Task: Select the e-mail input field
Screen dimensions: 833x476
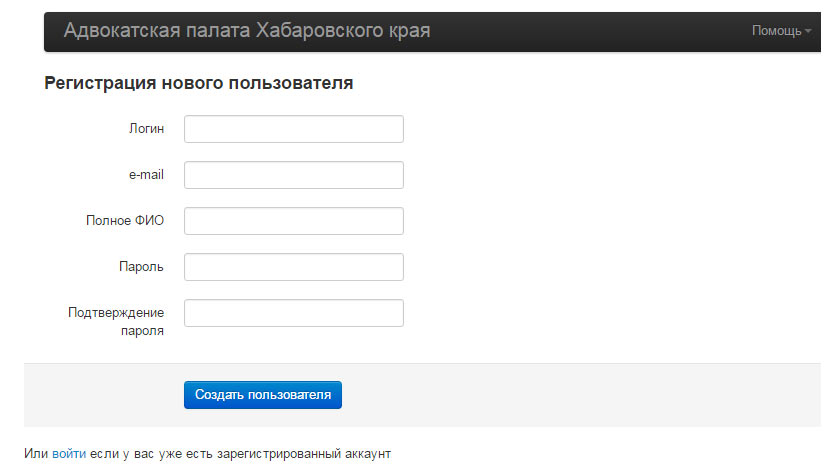Action: pos(294,175)
